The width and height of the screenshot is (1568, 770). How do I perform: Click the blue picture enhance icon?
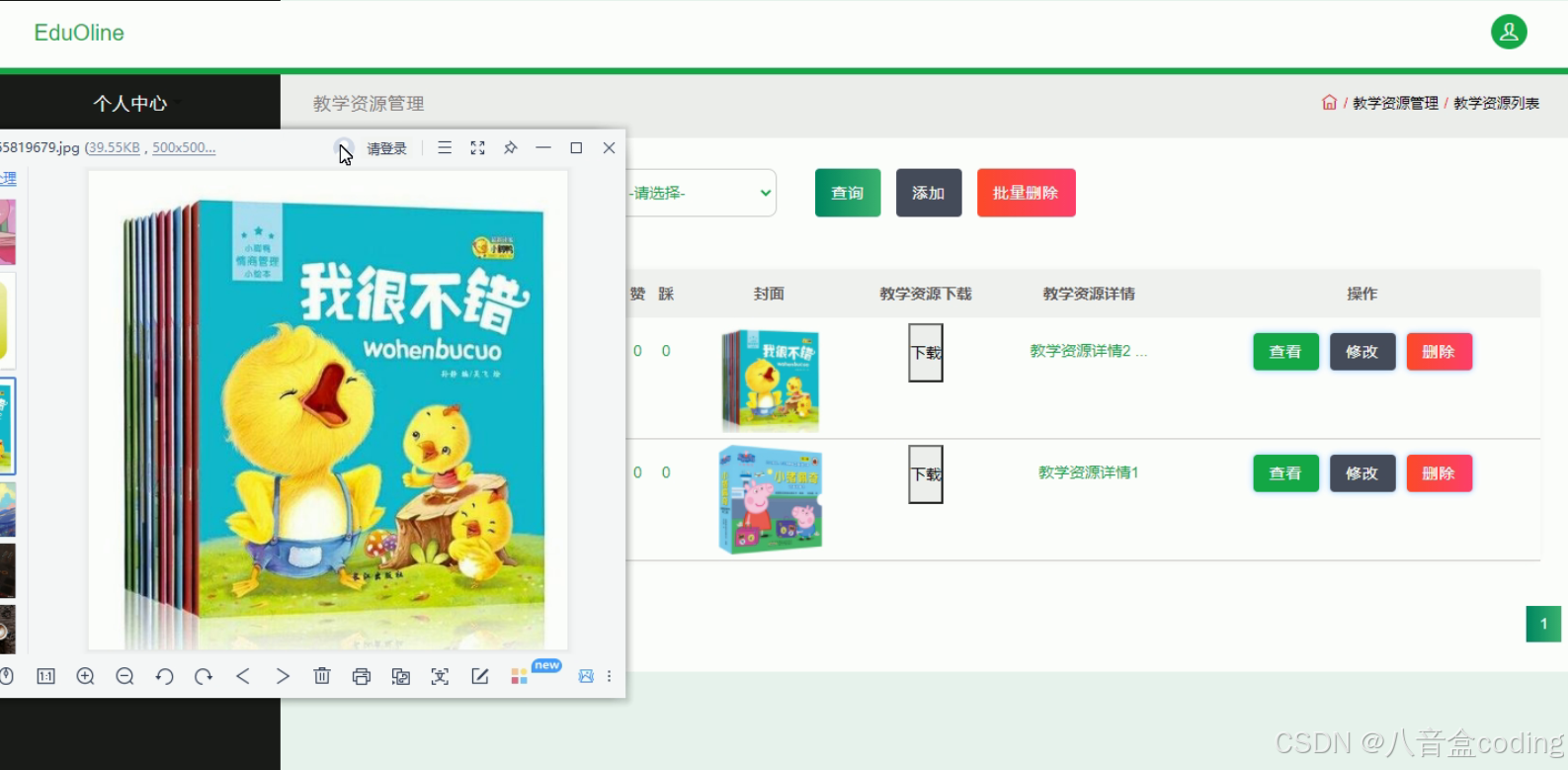(586, 676)
